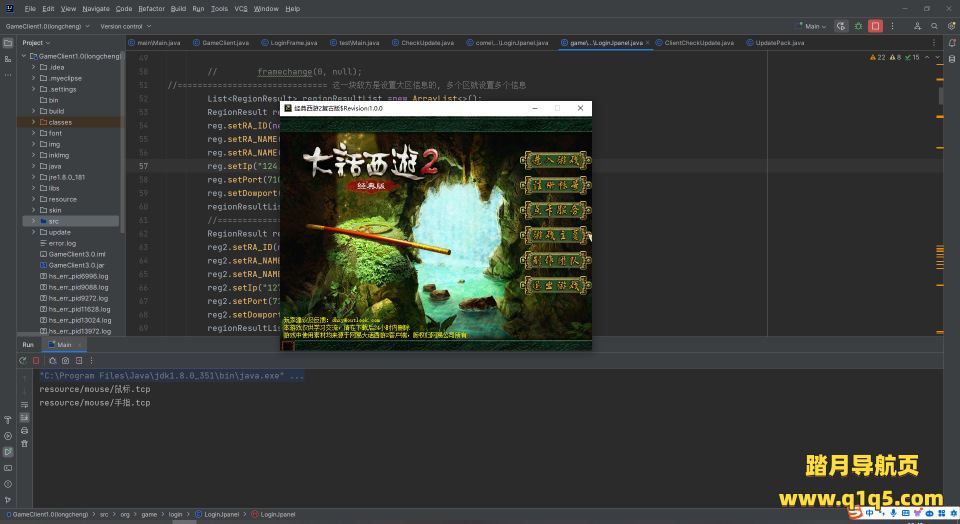The height and width of the screenshot is (524, 960).
Task: Toggle the Project tool window icon
Action: 8,43
